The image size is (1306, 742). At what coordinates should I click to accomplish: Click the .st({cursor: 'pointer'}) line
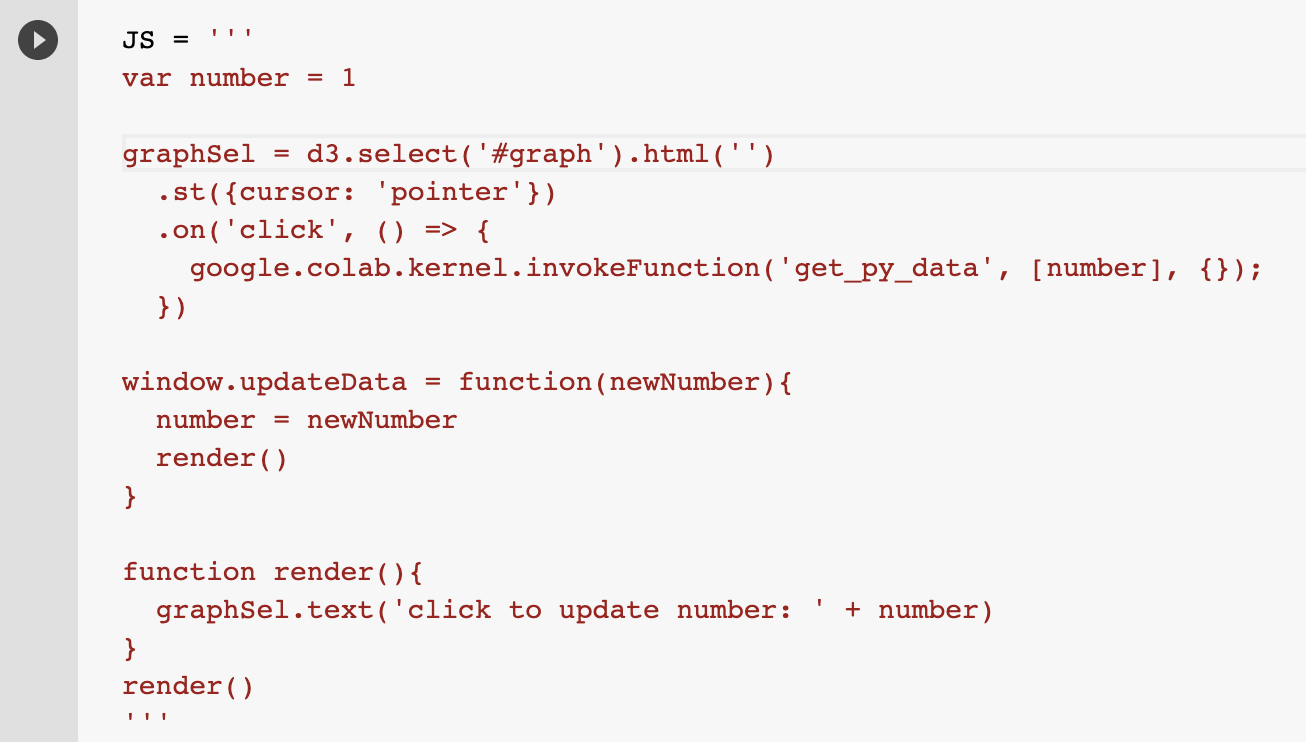pyautogui.click(x=356, y=193)
